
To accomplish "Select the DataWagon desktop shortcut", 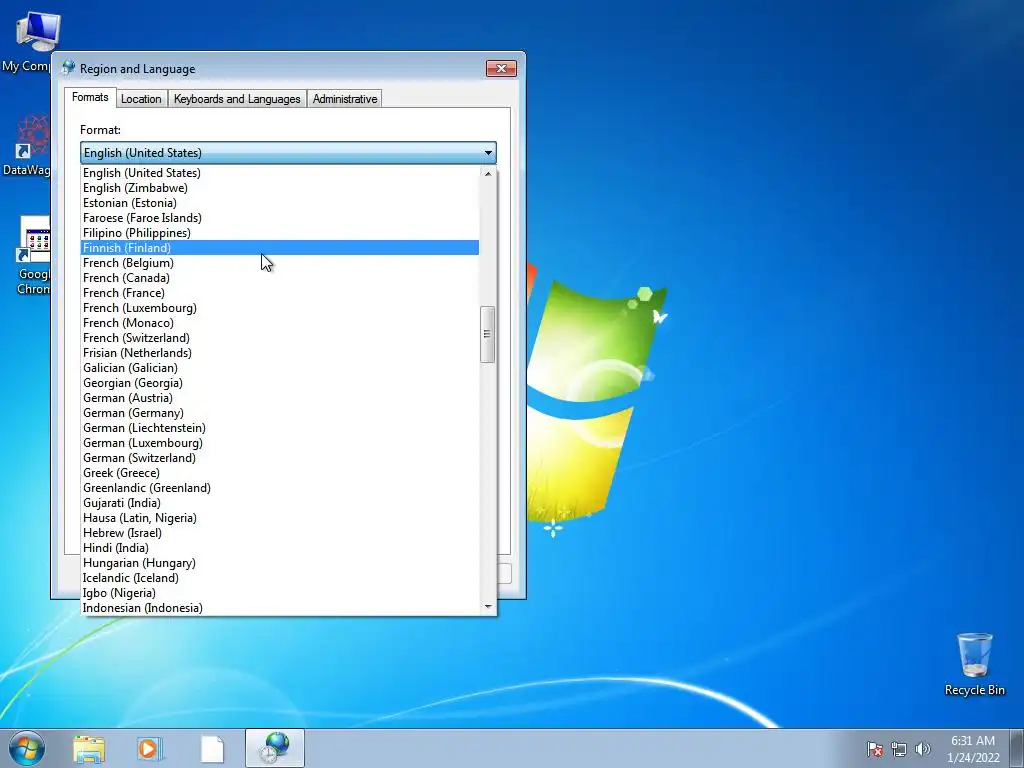I will click(x=26, y=146).
